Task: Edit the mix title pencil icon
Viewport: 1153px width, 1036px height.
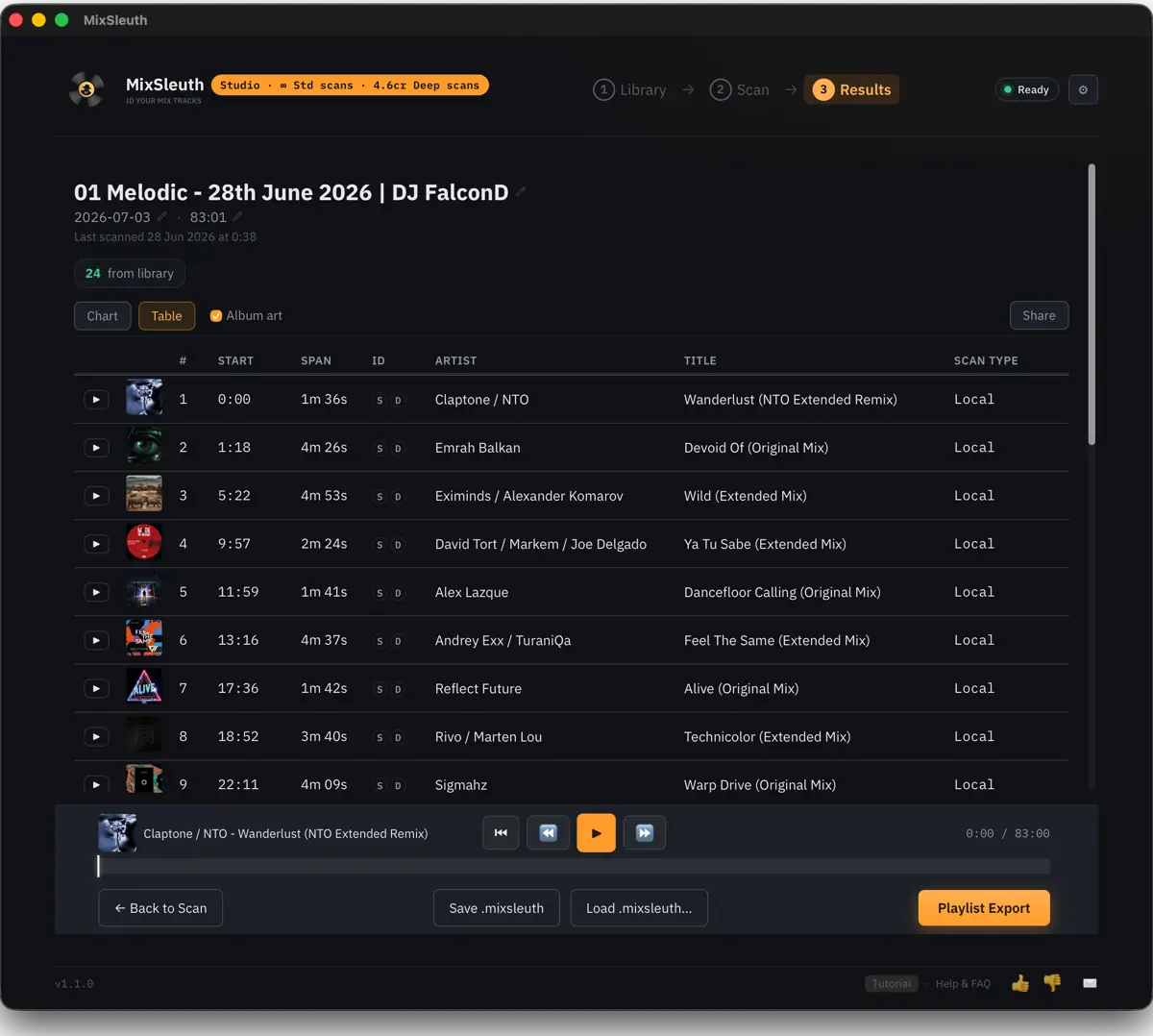Action: click(x=521, y=191)
